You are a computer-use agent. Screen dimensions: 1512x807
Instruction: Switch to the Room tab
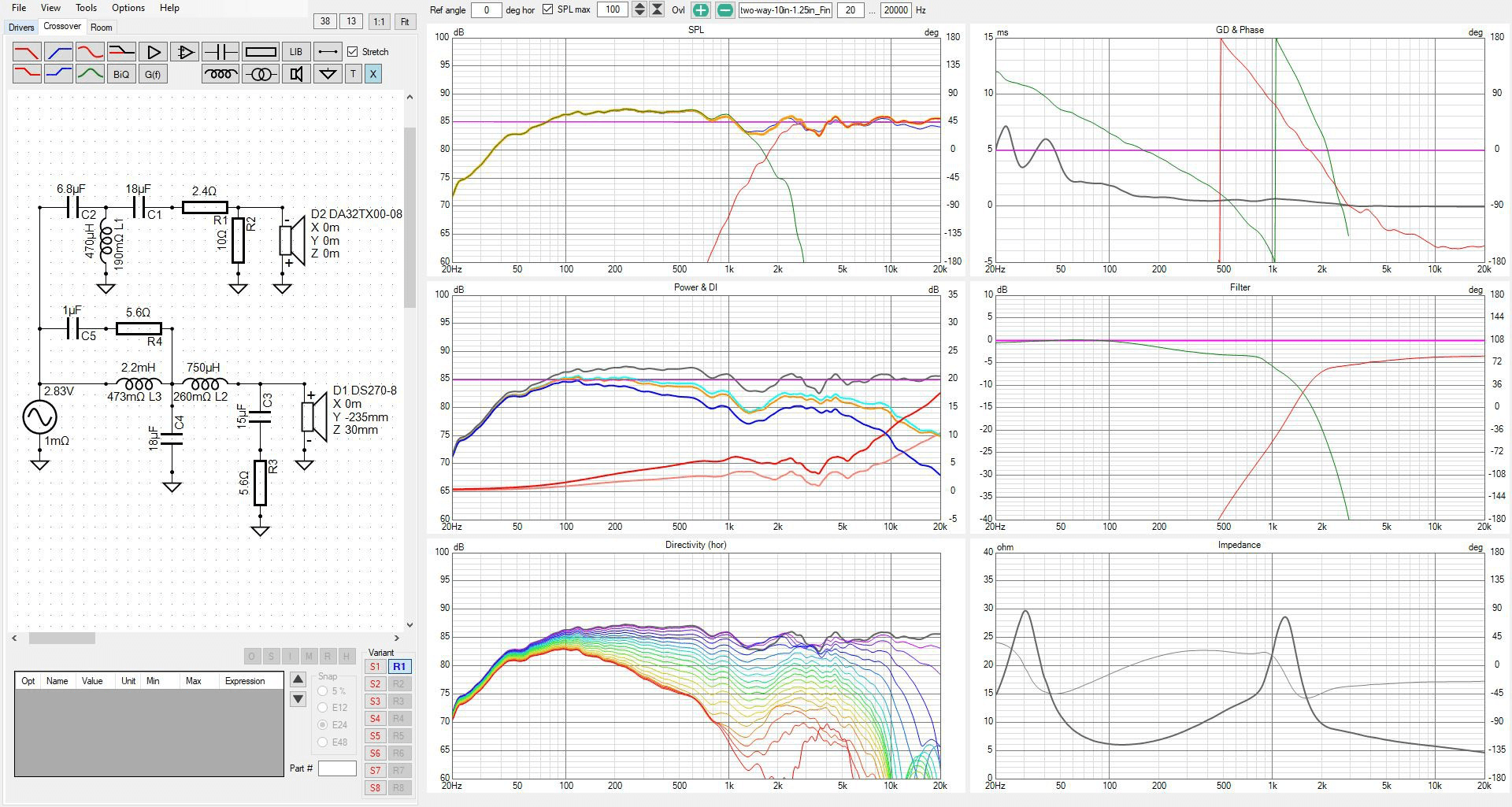102,28
